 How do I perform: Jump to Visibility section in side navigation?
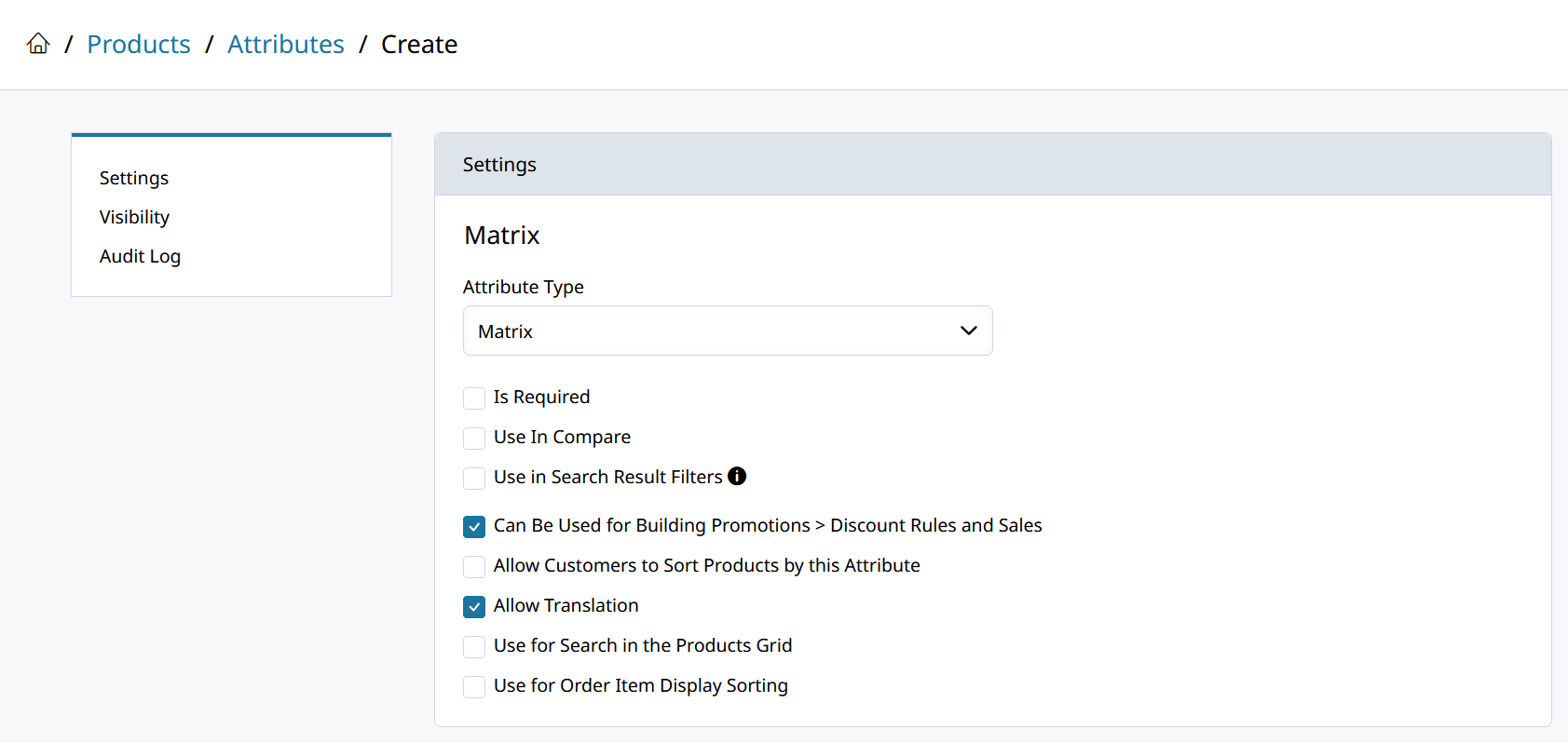(x=134, y=217)
